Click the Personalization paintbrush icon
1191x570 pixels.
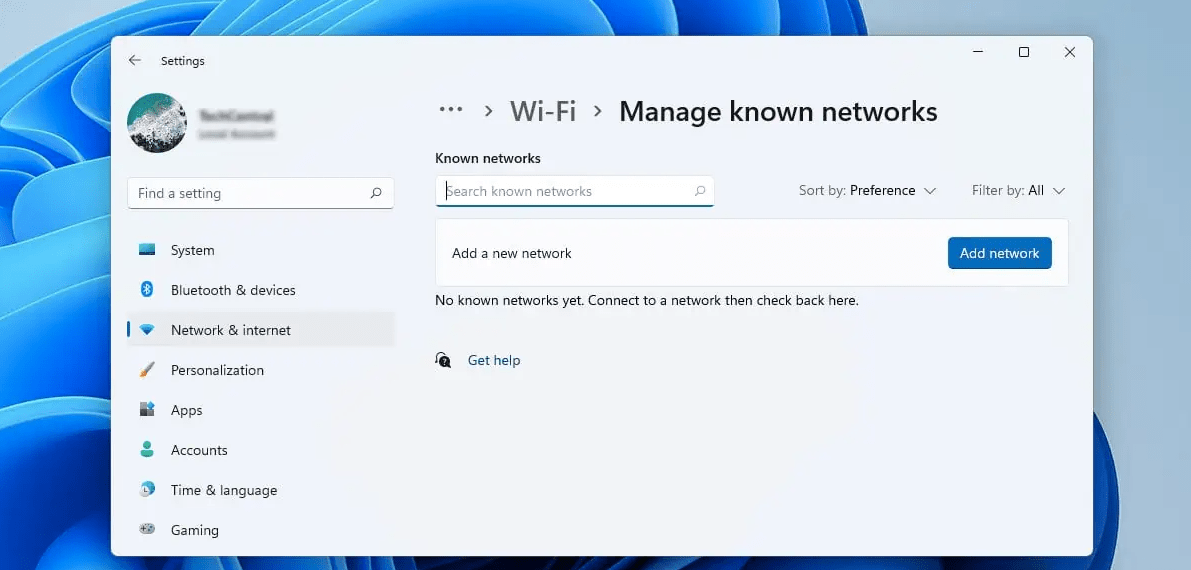147,370
